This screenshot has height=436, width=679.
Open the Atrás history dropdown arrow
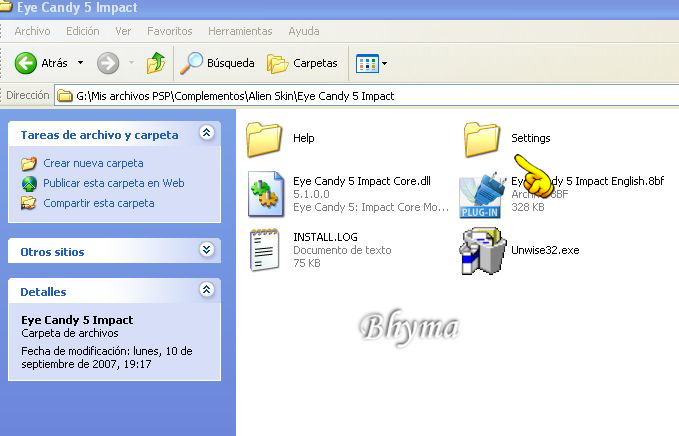pyautogui.click(x=81, y=63)
